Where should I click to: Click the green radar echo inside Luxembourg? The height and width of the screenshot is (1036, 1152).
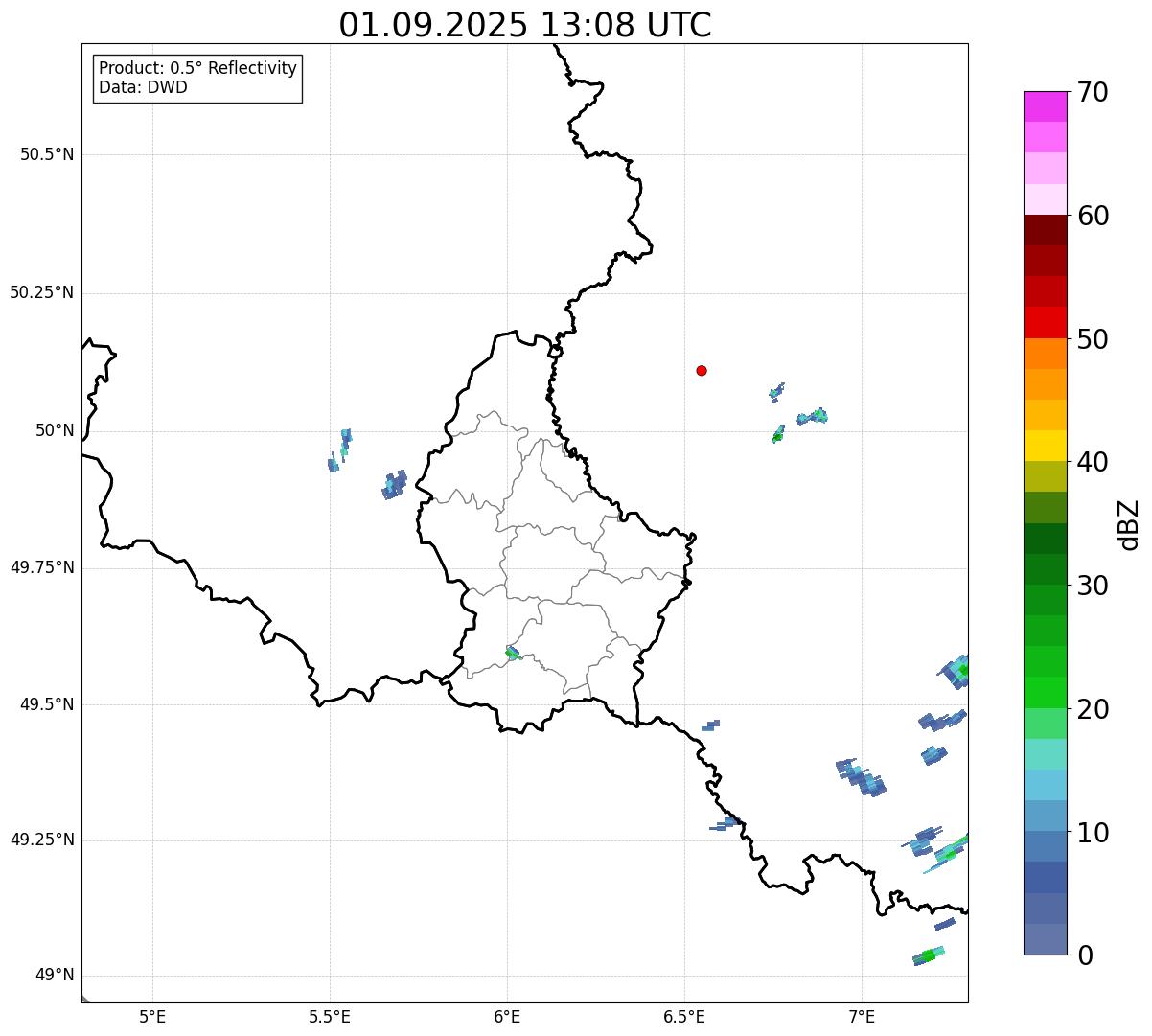coord(512,653)
